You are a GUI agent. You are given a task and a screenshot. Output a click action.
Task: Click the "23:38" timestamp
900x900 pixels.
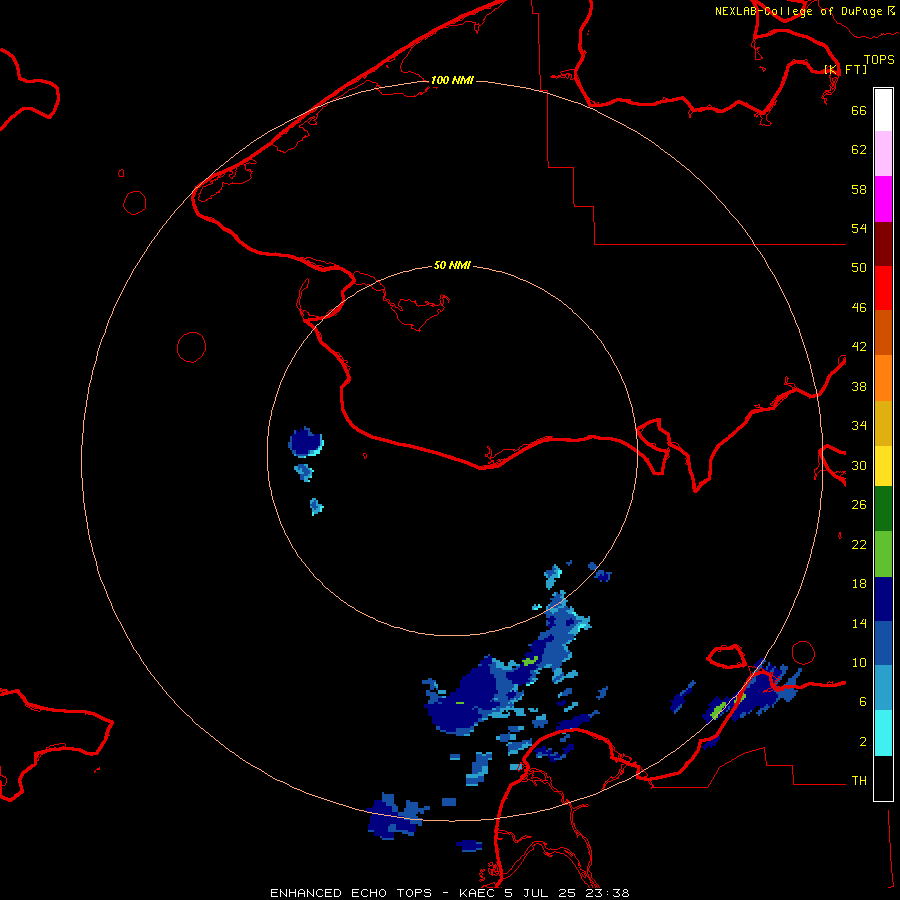[x=607, y=893]
